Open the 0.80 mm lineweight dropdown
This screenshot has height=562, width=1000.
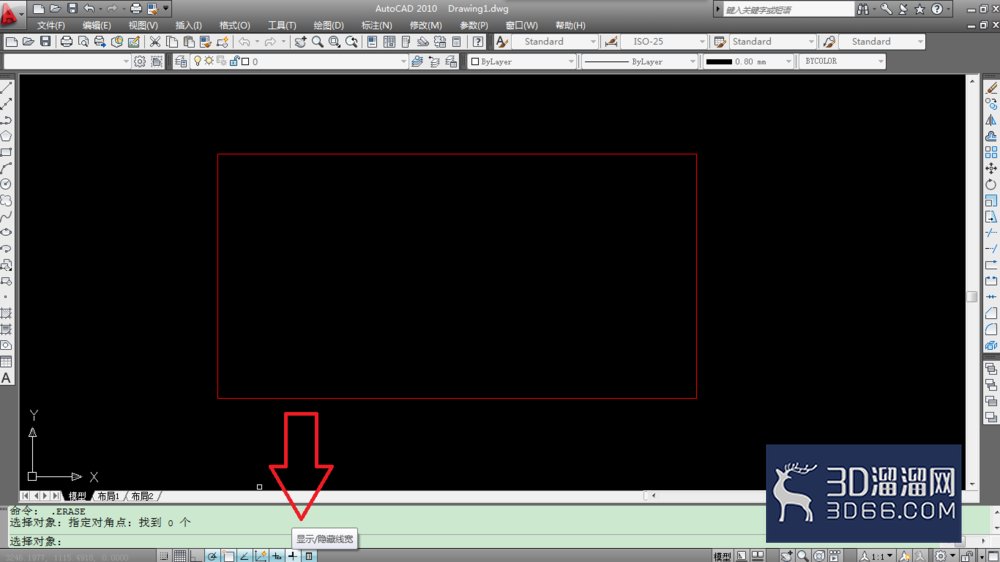tap(747, 61)
